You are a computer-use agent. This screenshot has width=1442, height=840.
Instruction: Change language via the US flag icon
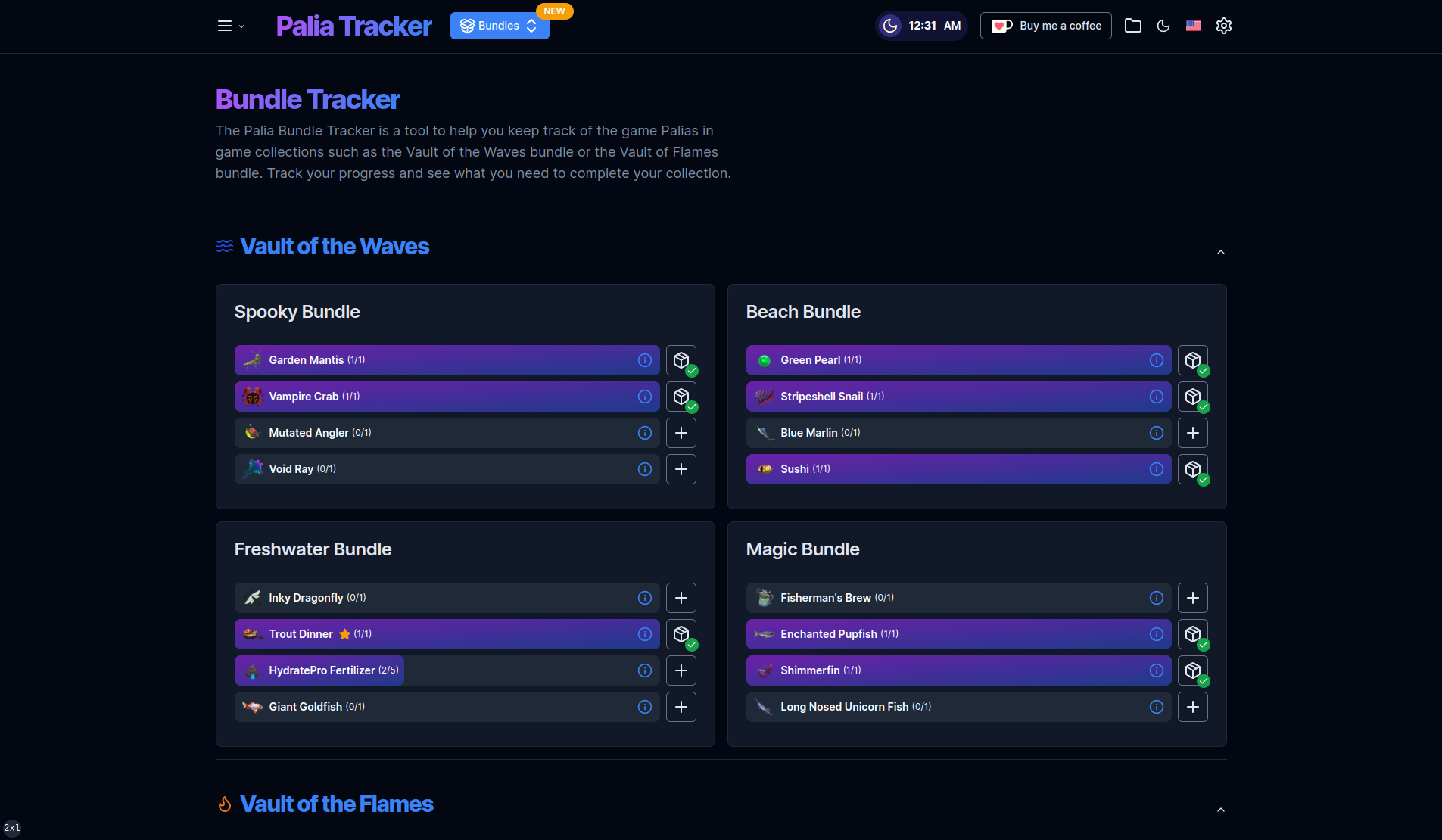[x=1194, y=25]
